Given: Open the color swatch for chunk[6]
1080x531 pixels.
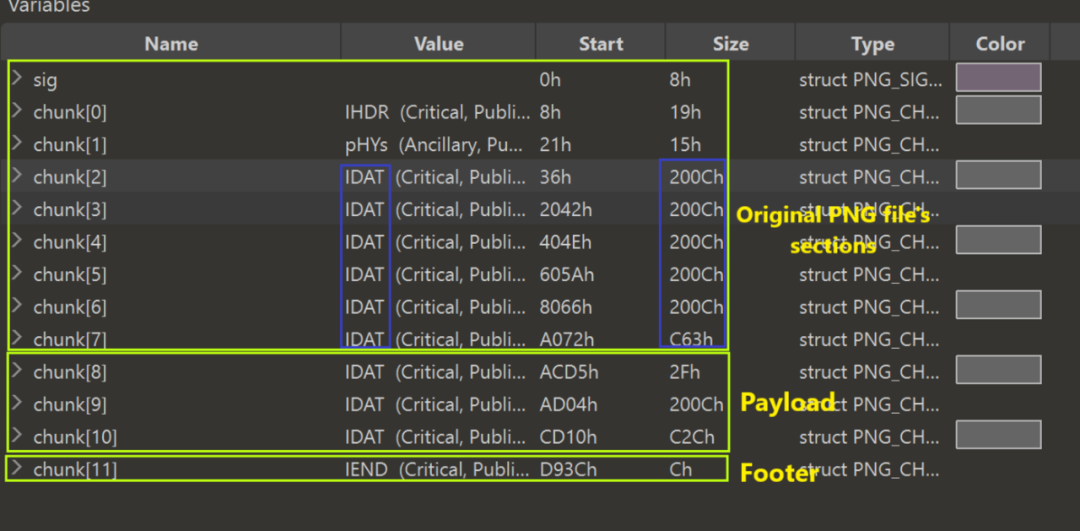Looking at the screenshot, I should click(x=998, y=304).
